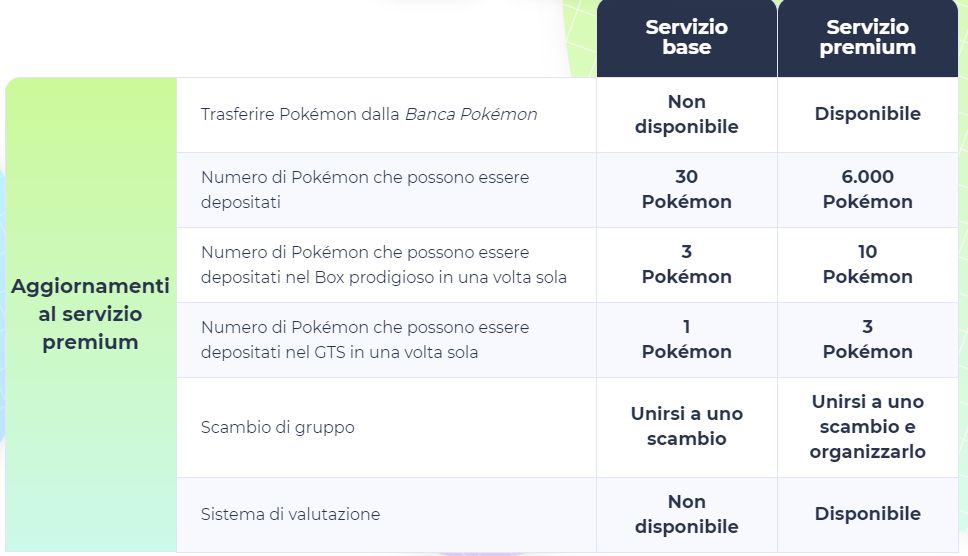Select the "10 Pokémon" premium cell
Viewport: 968px width, 556px height.
click(x=867, y=264)
